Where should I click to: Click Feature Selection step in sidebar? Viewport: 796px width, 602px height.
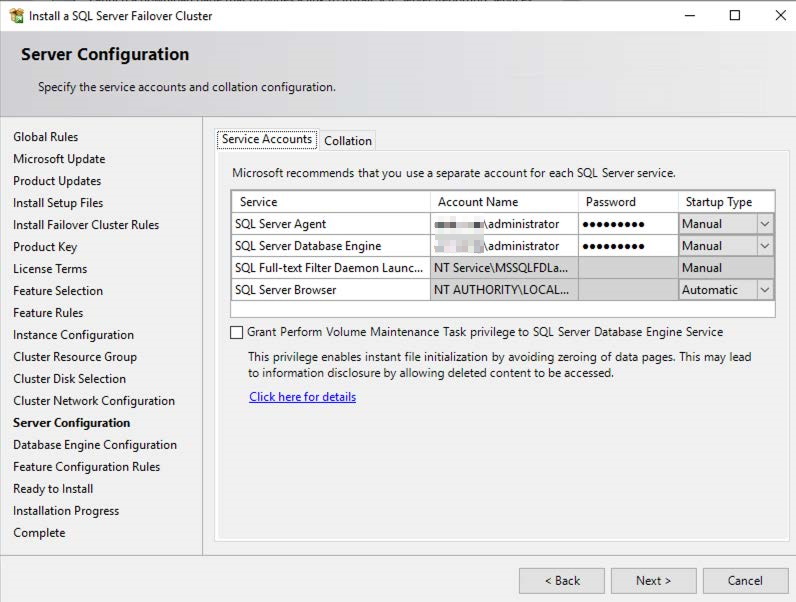[58, 291]
